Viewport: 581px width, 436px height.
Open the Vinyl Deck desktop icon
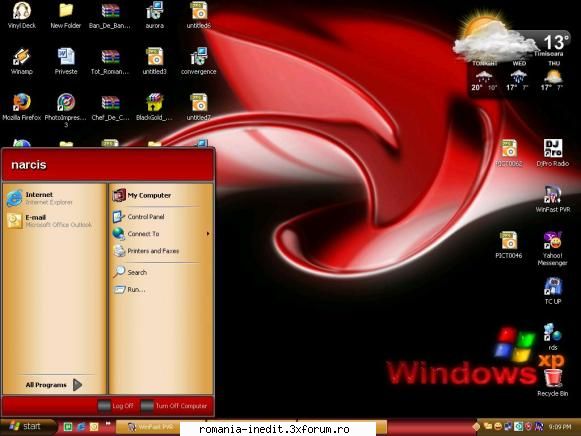pyautogui.click(x=21, y=15)
